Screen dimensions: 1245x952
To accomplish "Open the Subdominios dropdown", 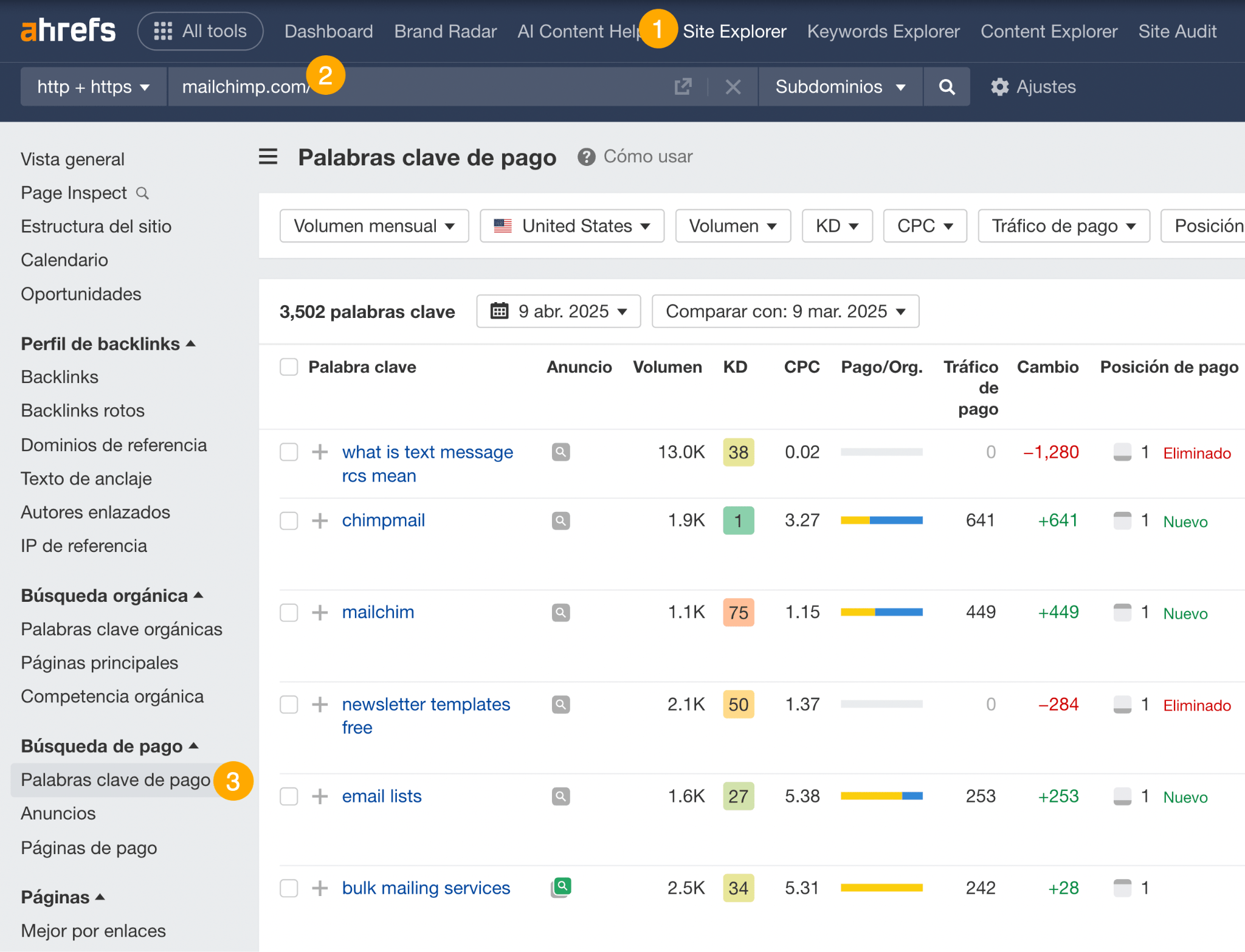I will coord(840,86).
